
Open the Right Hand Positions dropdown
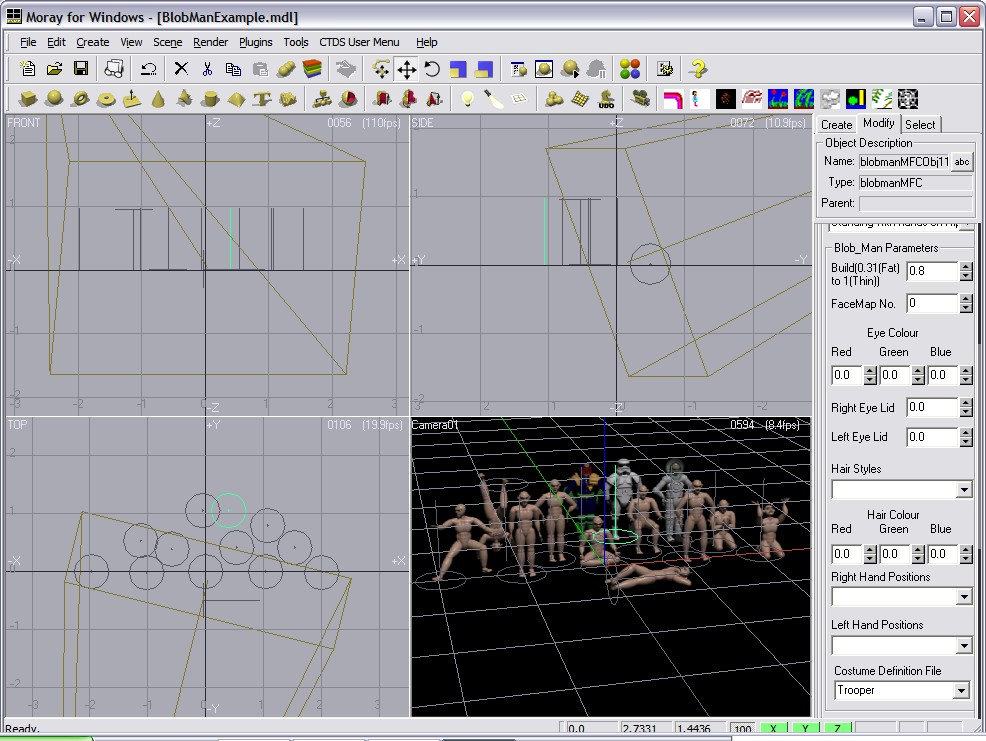click(x=963, y=597)
